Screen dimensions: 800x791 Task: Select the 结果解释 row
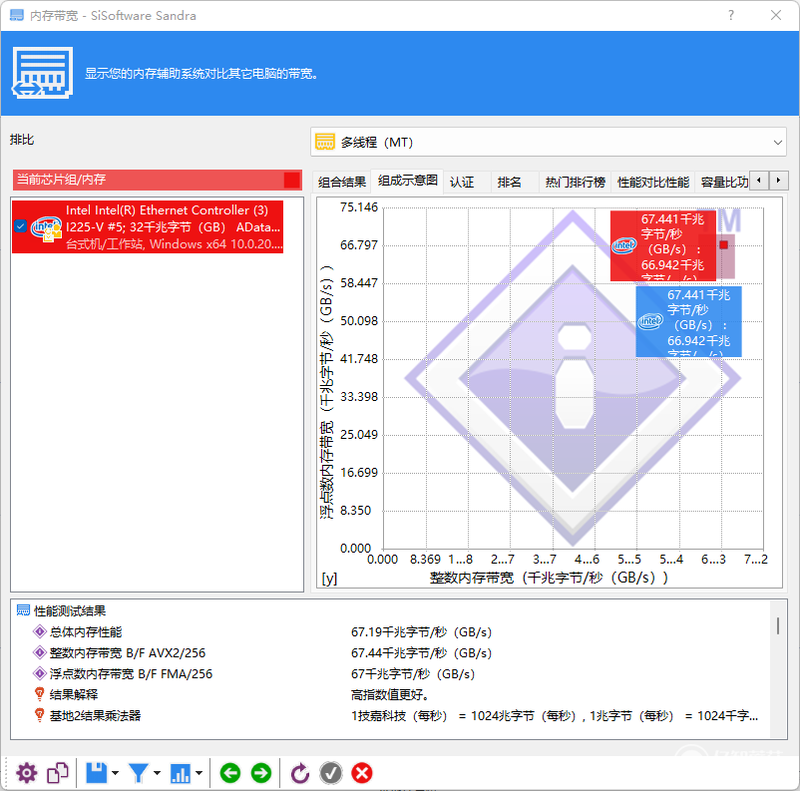[390, 694]
